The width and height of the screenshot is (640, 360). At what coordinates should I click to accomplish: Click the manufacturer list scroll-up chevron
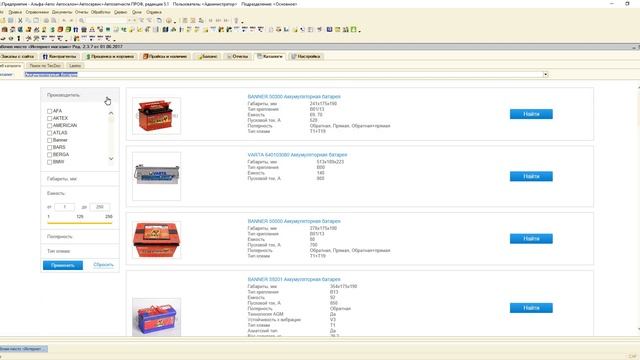tap(111, 113)
